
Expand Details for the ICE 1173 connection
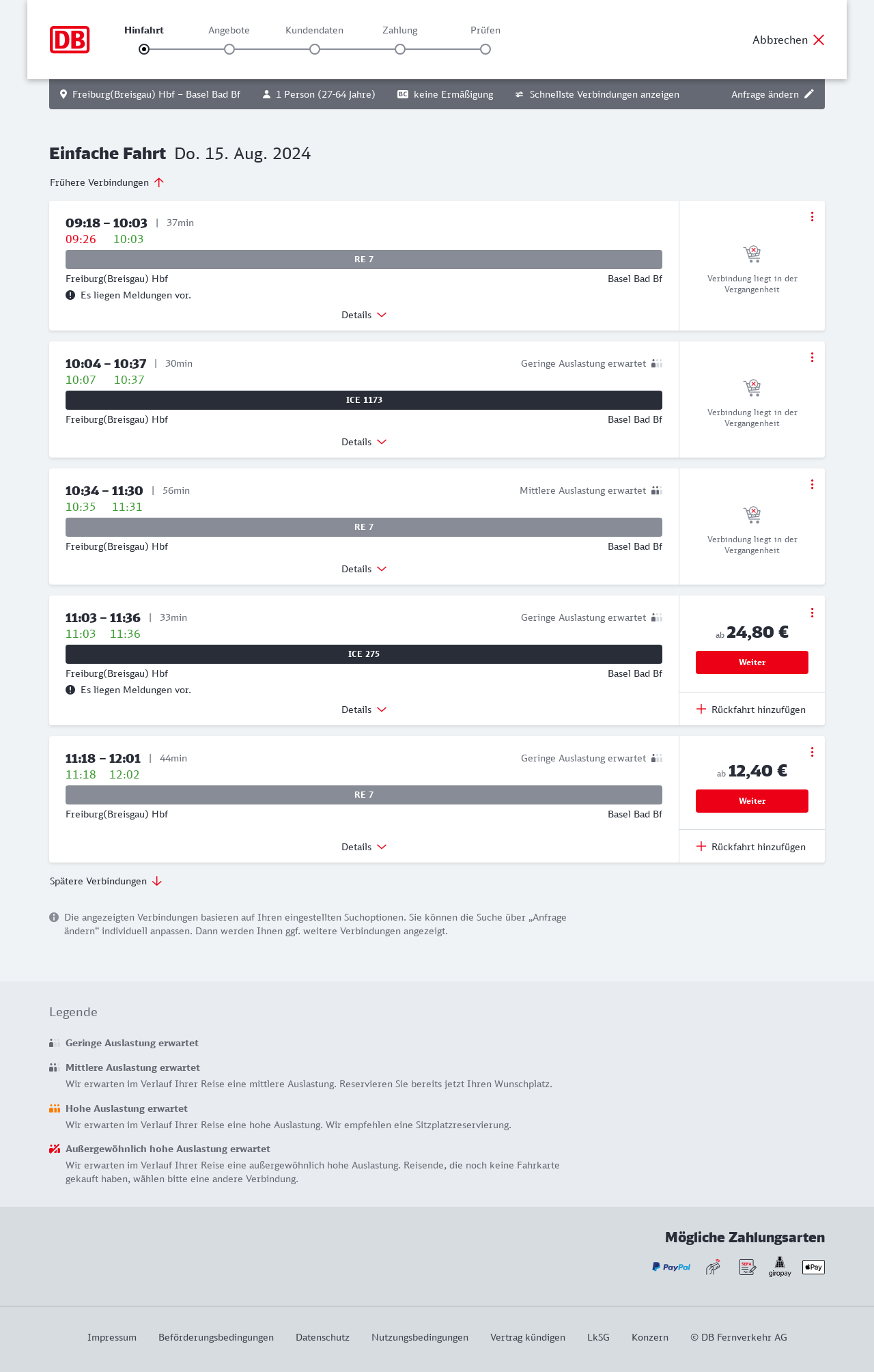pos(364,442)
